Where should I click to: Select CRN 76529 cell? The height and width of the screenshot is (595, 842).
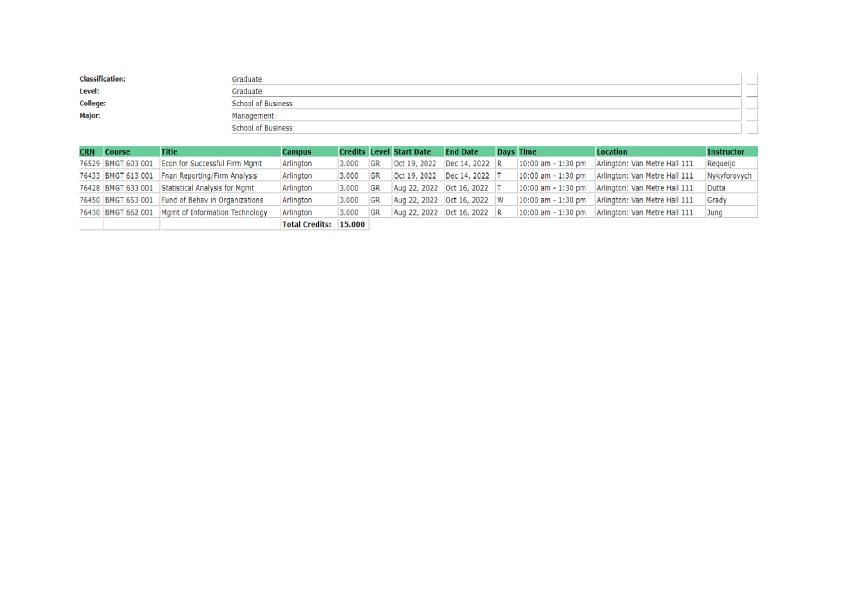[x=90, y=163]
